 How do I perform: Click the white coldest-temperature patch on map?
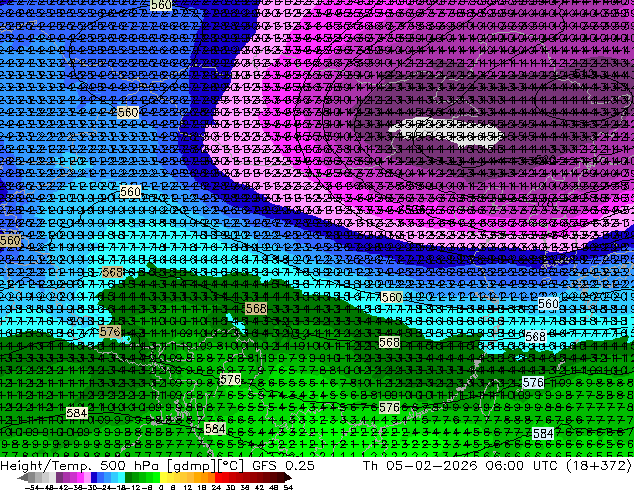(445, 130)
